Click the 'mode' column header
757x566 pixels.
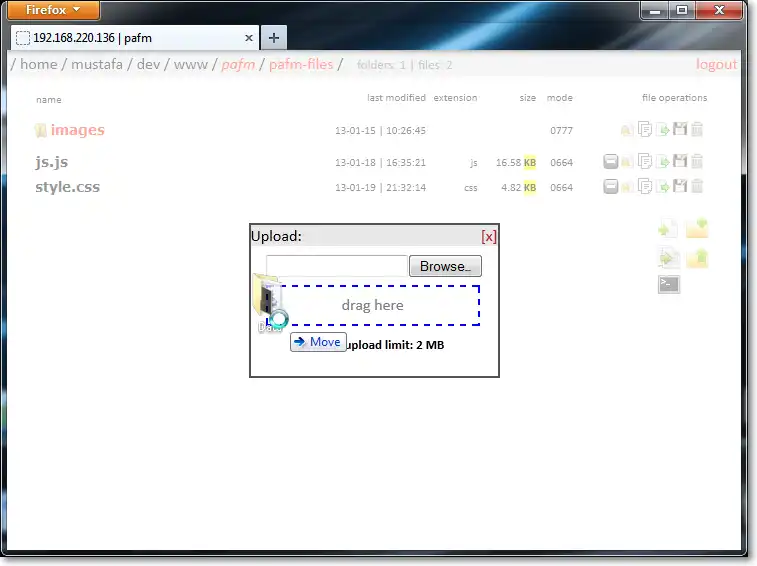click(x=560, y=98)
